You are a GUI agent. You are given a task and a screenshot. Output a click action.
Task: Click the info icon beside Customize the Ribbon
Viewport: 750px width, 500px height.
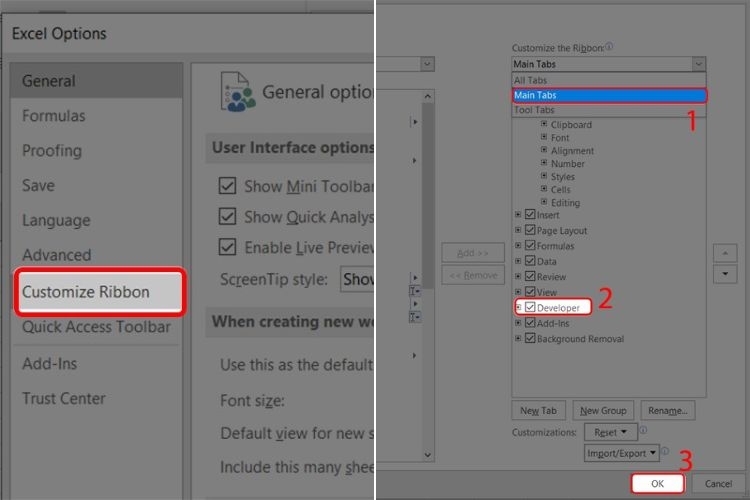pos(609,46)
